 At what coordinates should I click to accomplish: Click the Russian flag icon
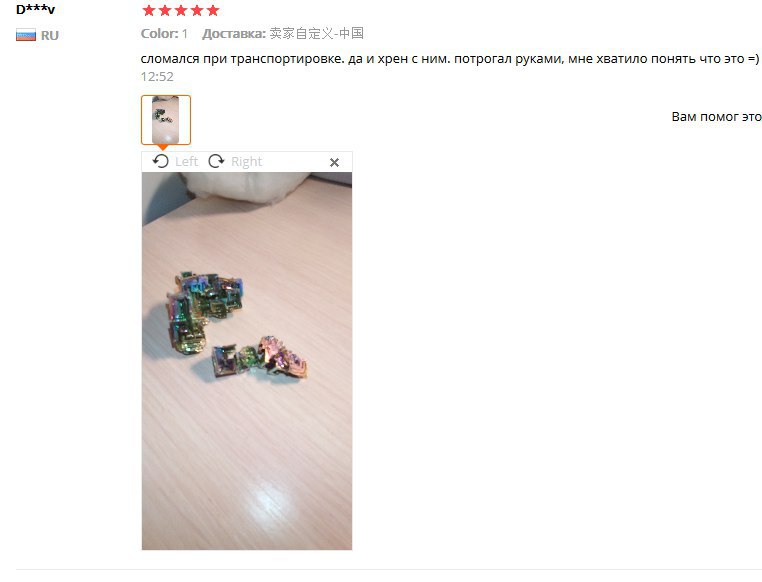[x=26, y=35]
